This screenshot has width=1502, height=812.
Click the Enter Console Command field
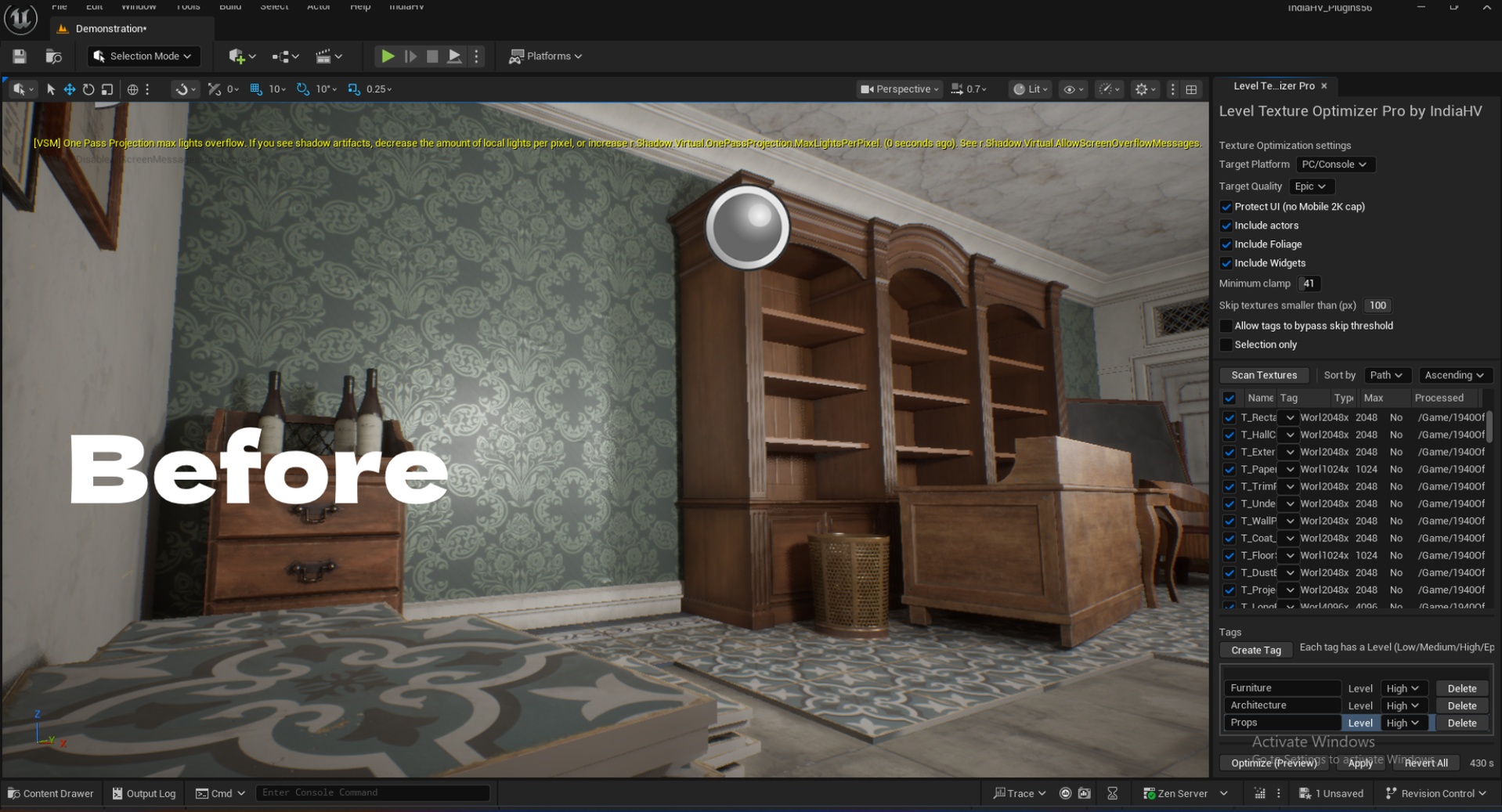[x=373, y=792]
